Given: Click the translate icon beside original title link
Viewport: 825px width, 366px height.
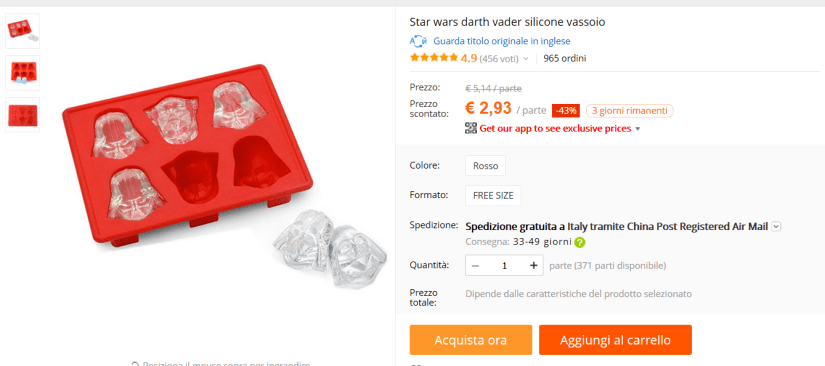Looking at the screenshot, I should coord(418,41).
